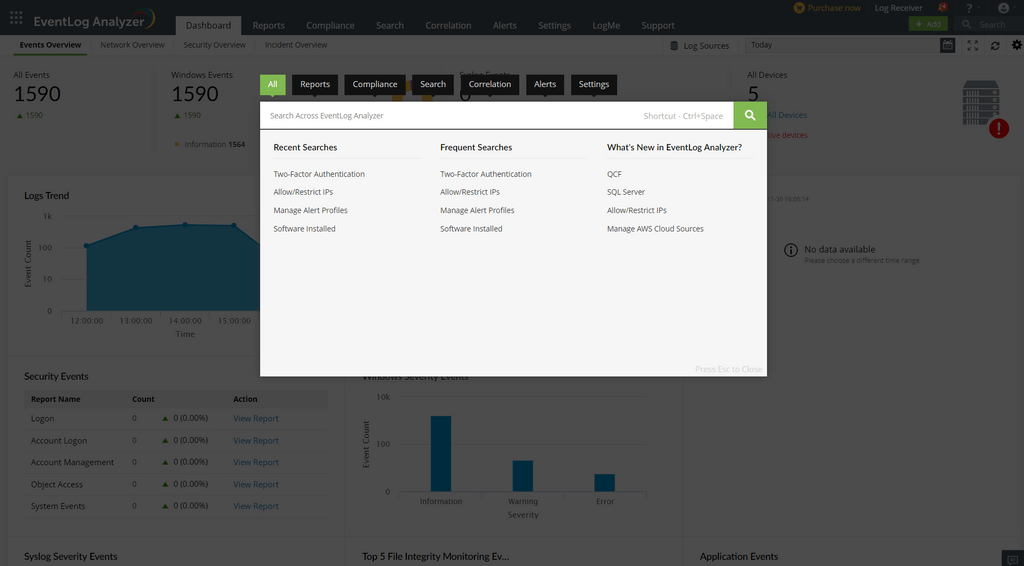Click the No data available info icon

point(791,250)
